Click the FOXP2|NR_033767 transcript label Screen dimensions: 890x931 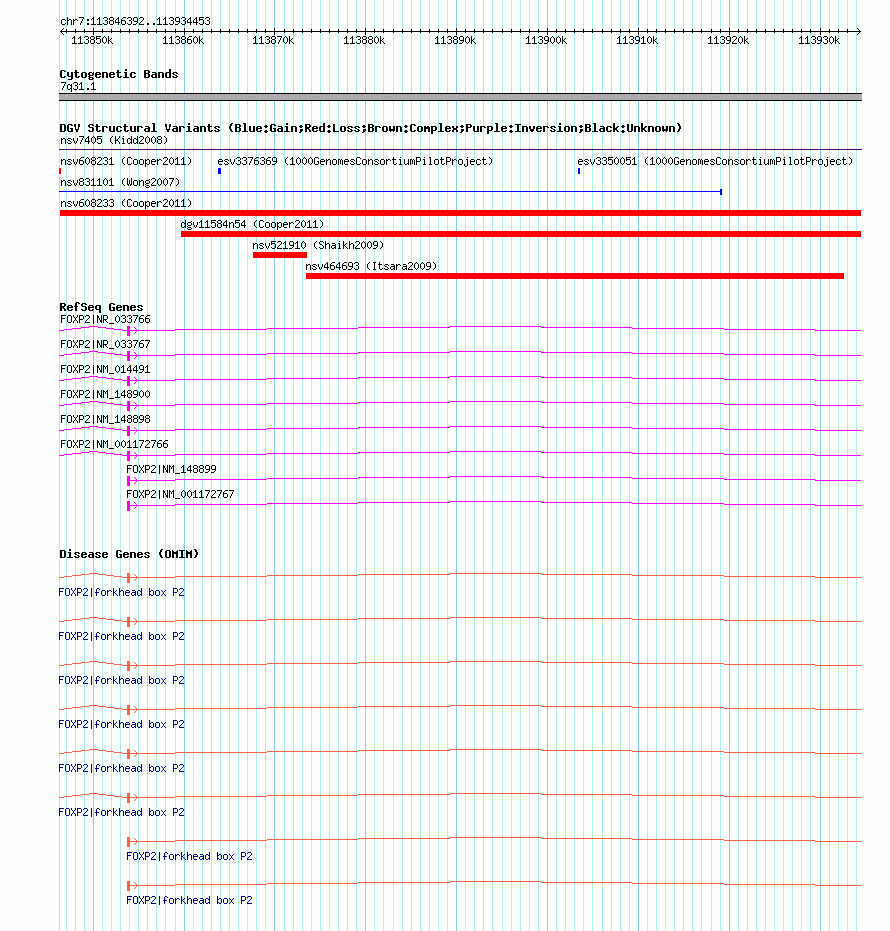point(105,344)
